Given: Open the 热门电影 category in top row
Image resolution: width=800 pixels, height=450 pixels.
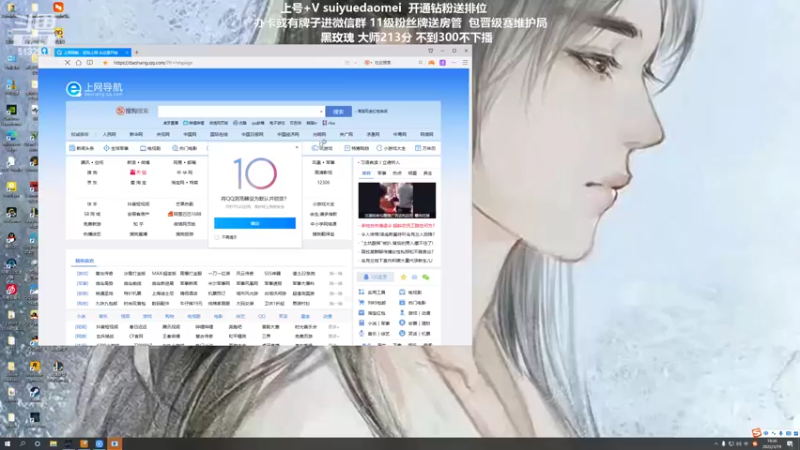Looking at the screenshot, I should 185,148.
